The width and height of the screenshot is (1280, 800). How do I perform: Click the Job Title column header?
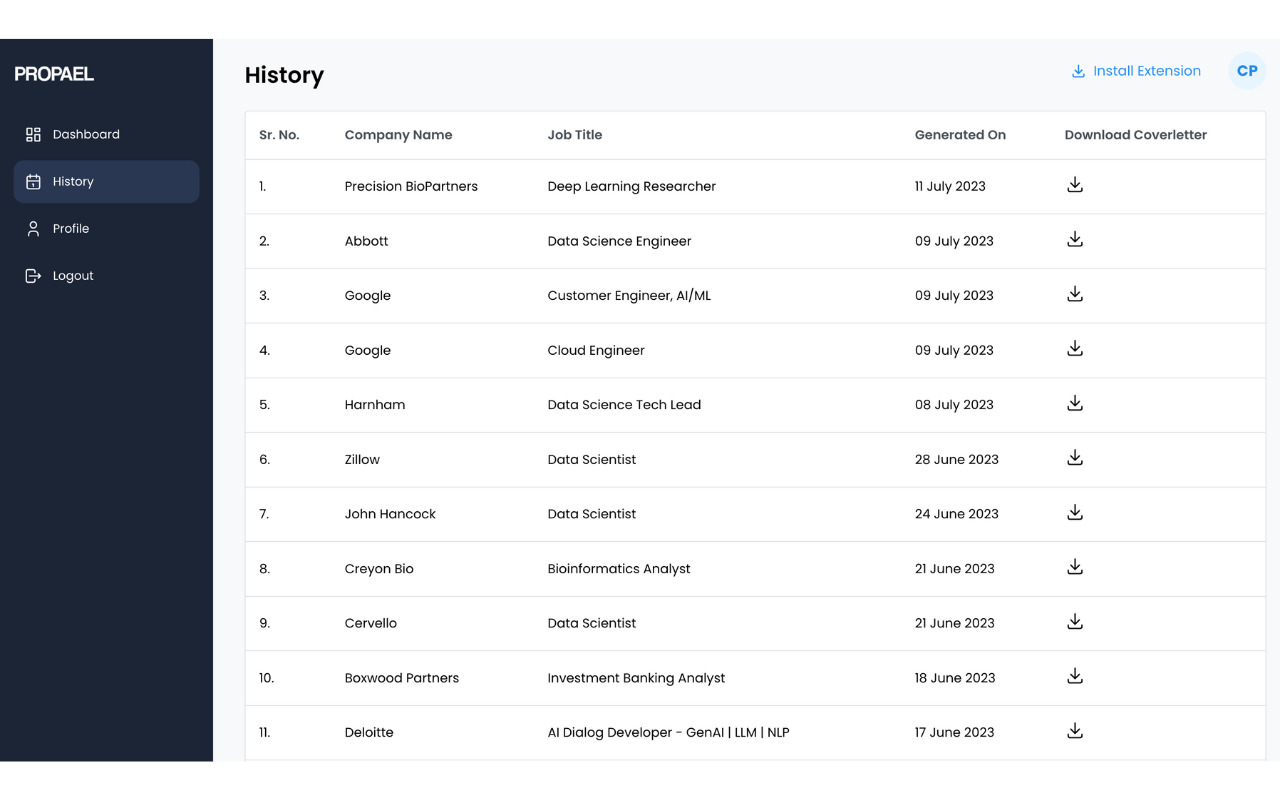click(x=574, y=135)
